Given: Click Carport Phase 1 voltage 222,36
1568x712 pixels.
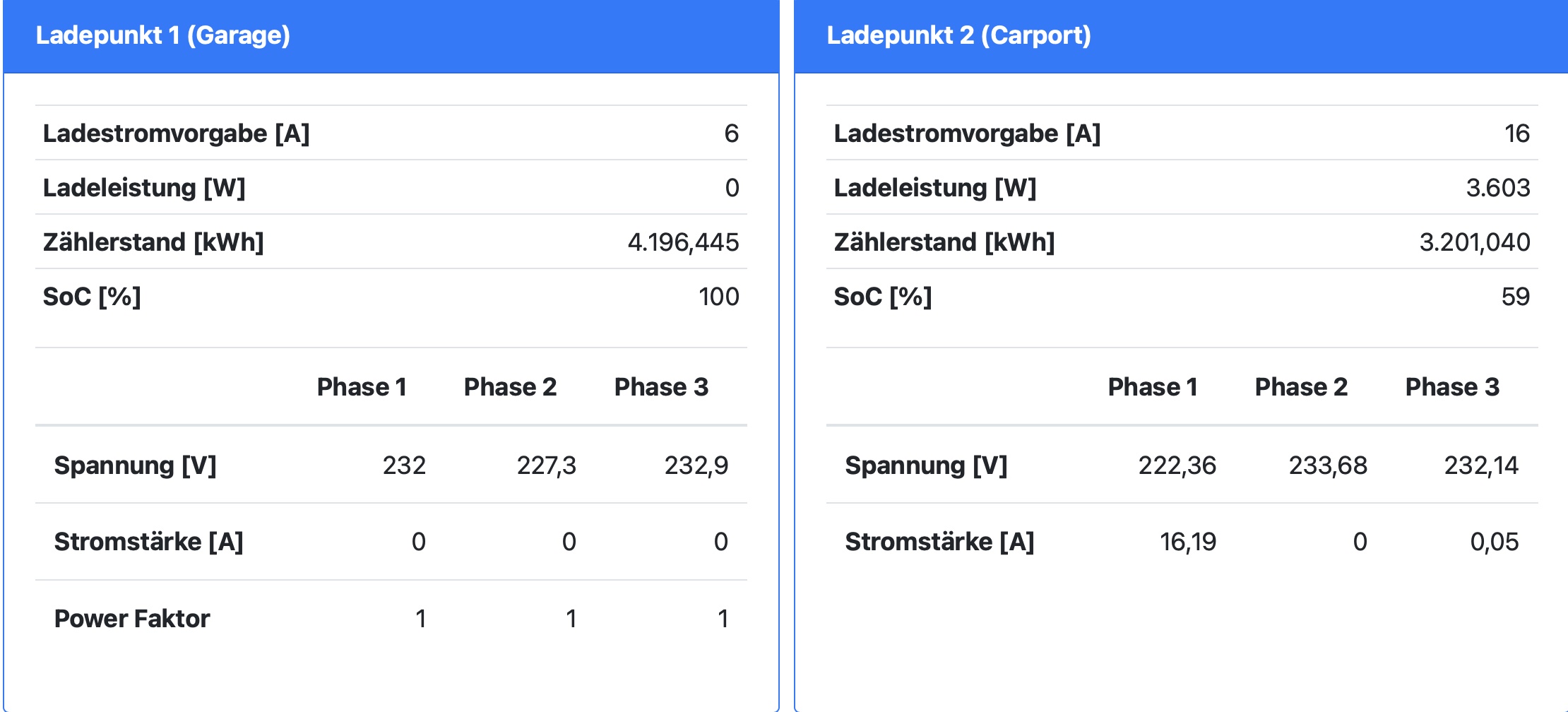Looking at the screenshot, I should (1177, 465).
